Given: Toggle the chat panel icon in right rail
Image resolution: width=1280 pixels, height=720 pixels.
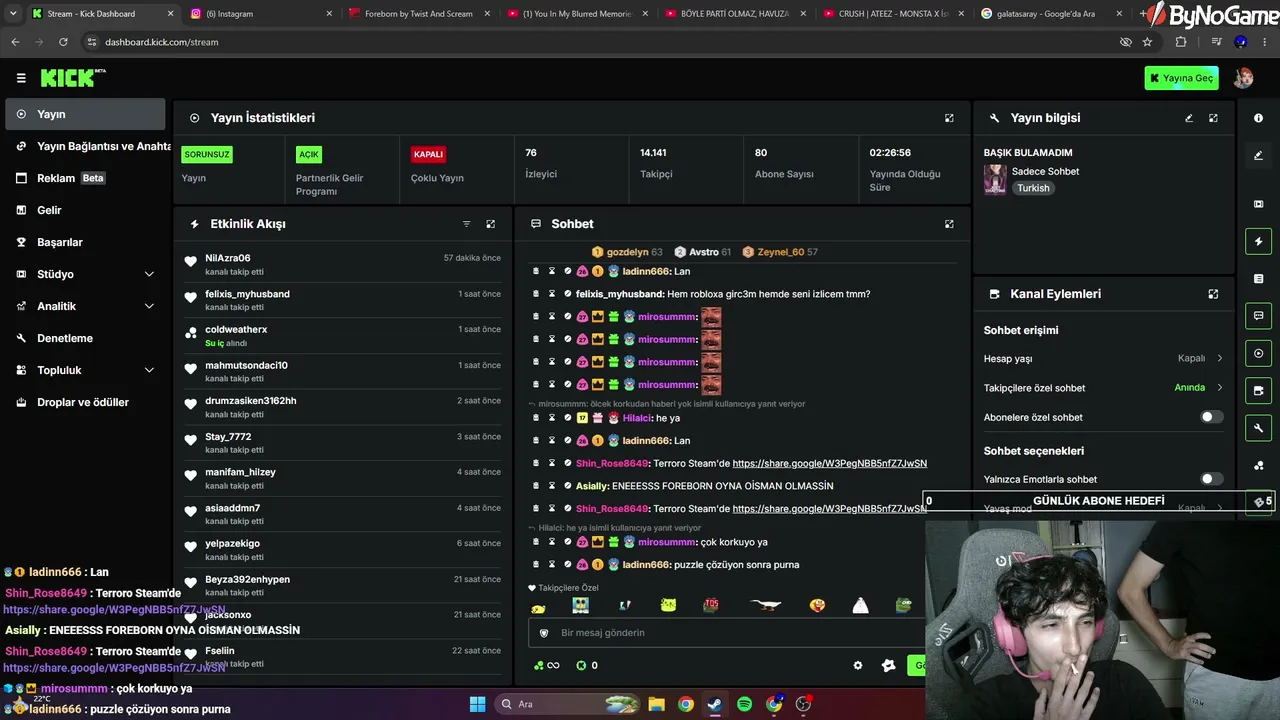Looking at the screenshot, I should pos(1258,316).
